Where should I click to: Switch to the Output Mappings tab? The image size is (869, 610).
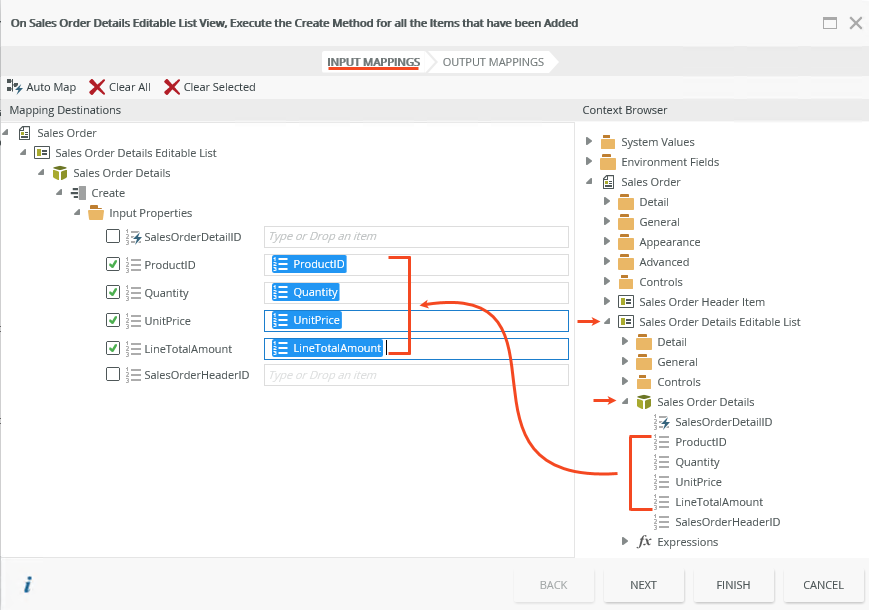493,62
